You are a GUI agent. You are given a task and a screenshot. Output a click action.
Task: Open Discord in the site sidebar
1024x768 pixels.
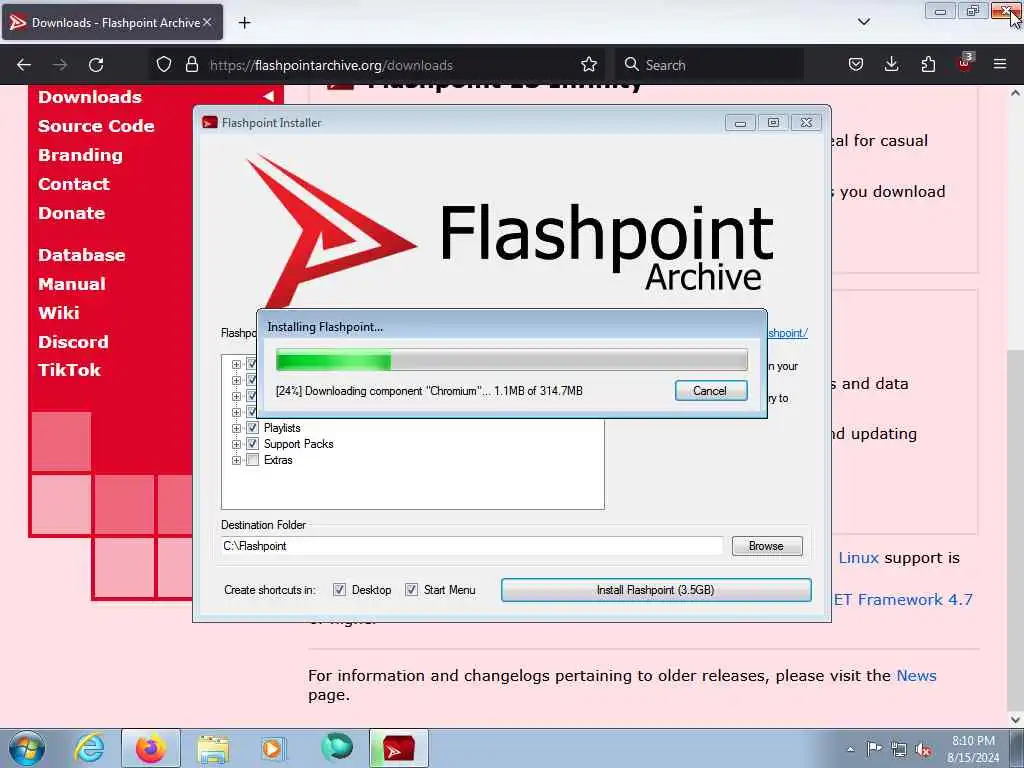73,342
